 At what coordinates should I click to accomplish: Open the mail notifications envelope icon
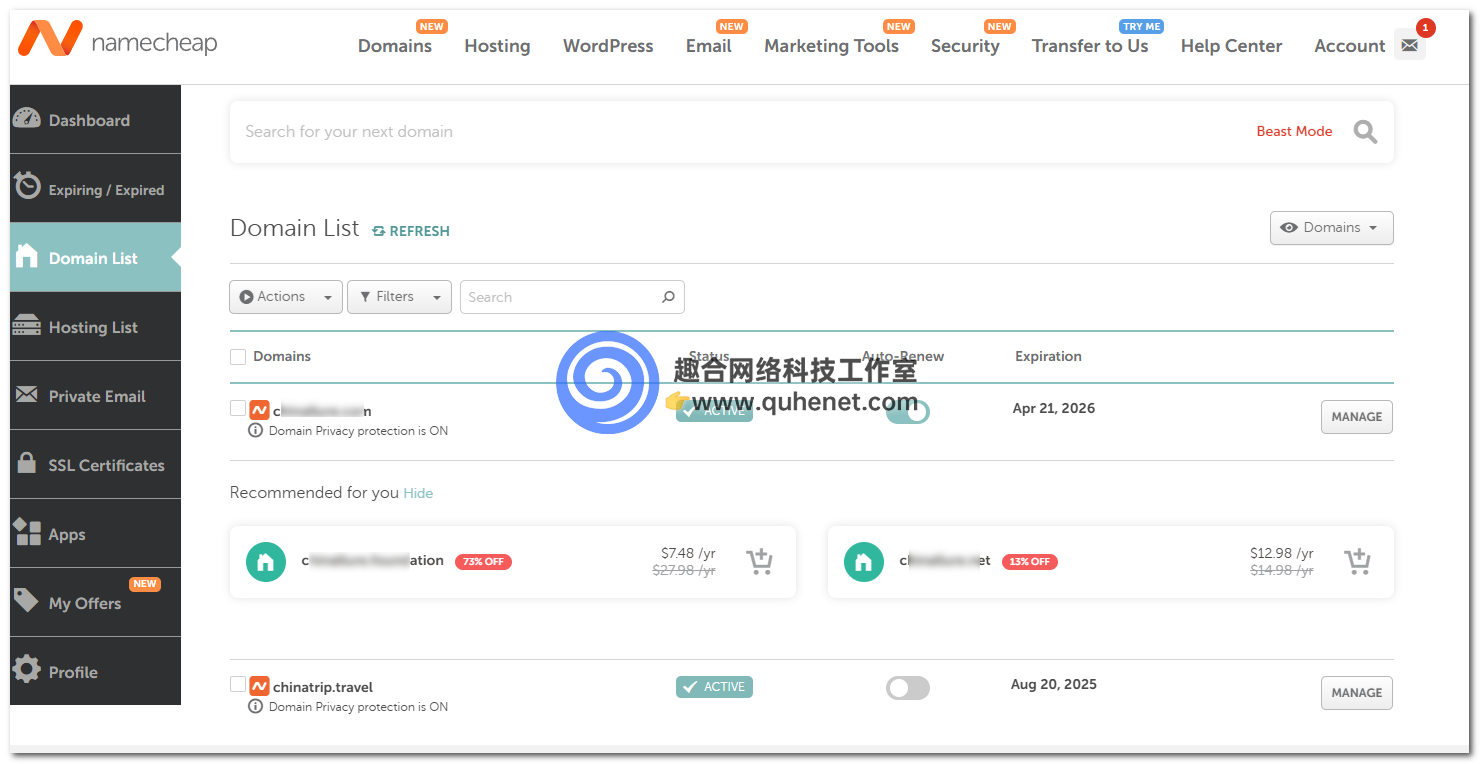(1409, 45)
